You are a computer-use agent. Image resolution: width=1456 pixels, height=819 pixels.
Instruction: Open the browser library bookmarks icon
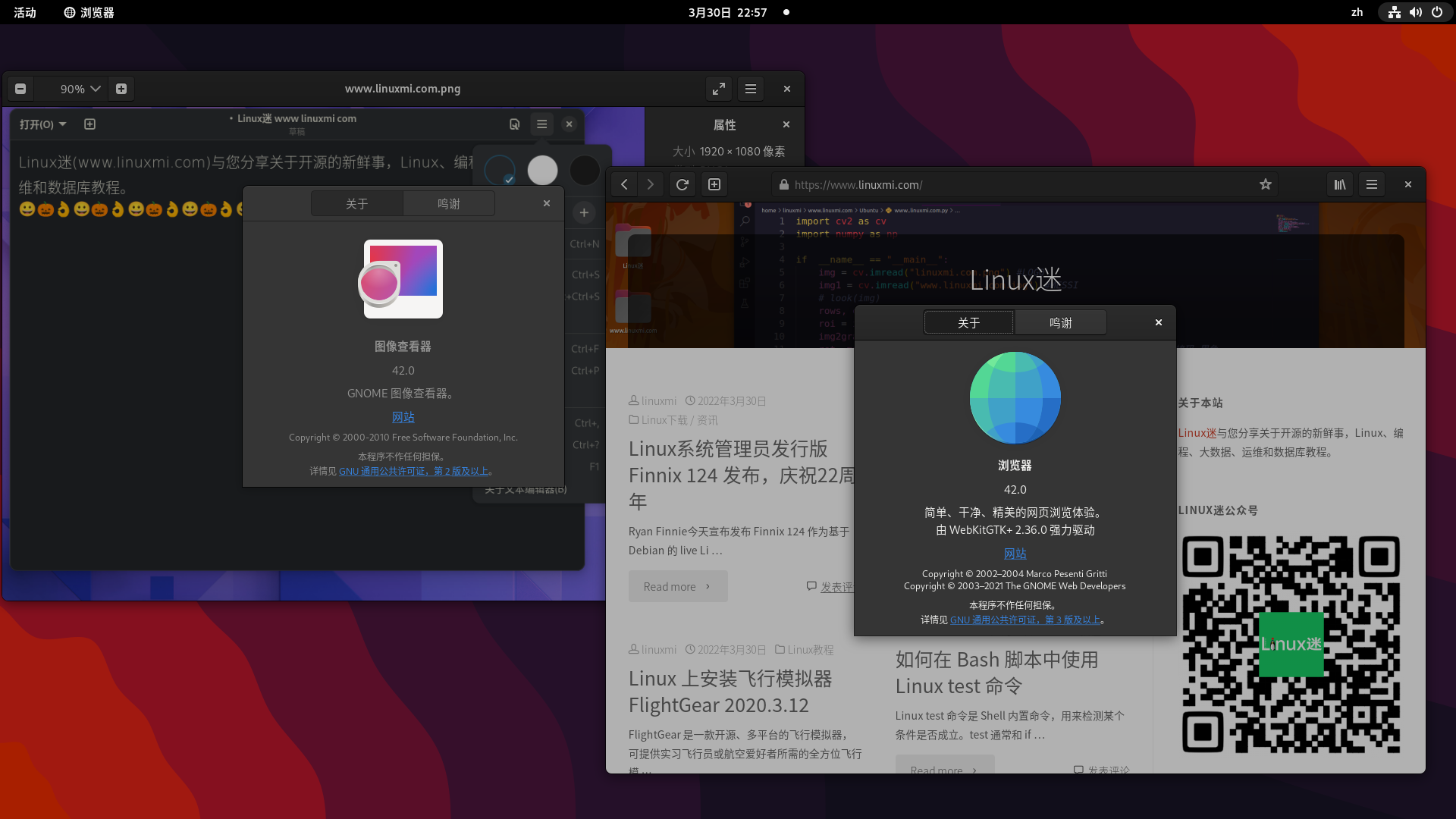[x=1341, y=184]
